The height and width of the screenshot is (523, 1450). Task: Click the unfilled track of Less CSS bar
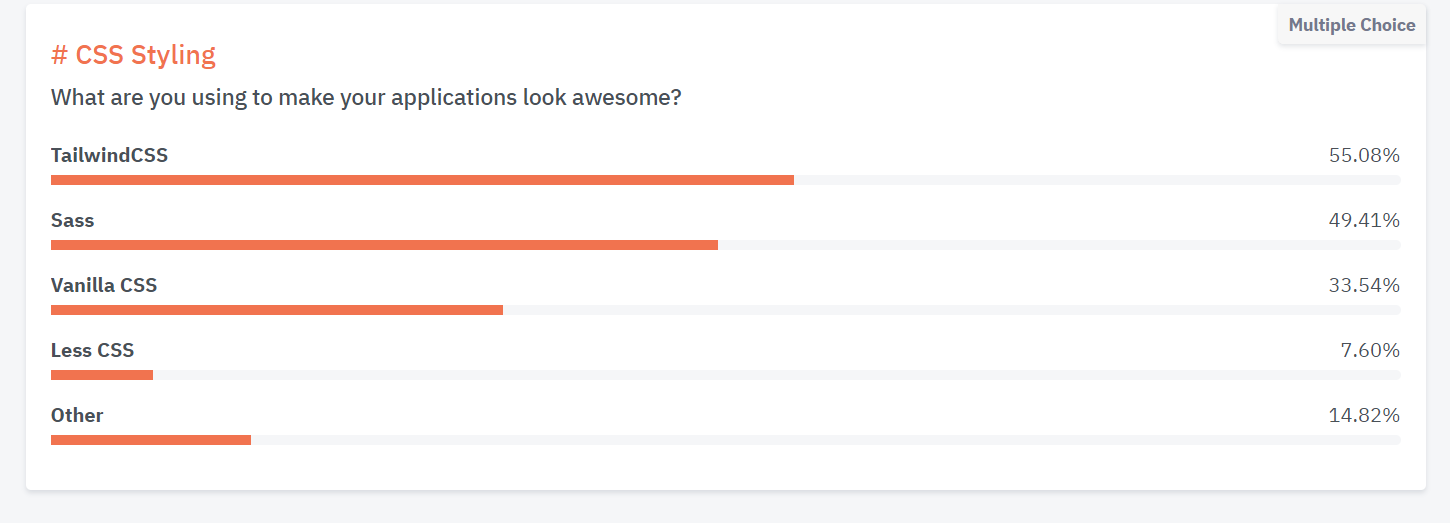pyautogui.click(x=777, y=375)
